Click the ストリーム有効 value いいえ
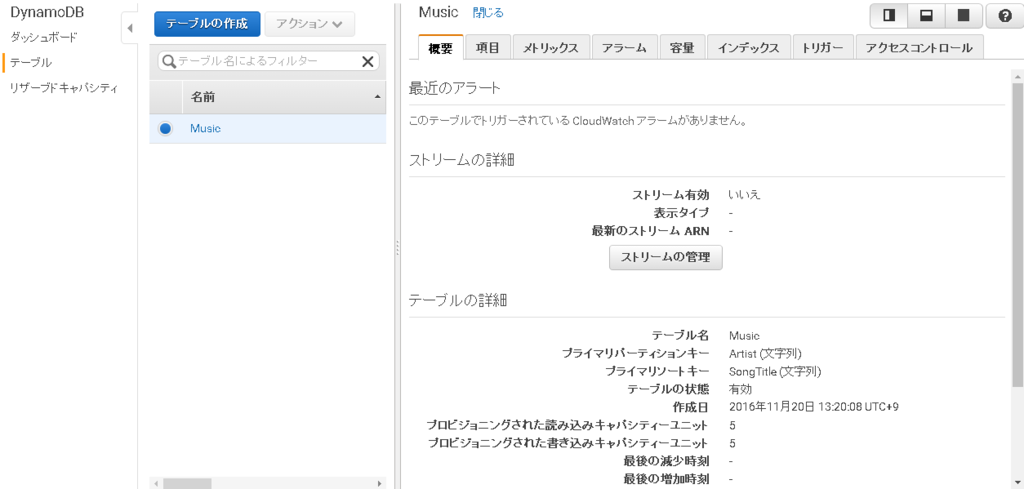 (x=744, y=195)
